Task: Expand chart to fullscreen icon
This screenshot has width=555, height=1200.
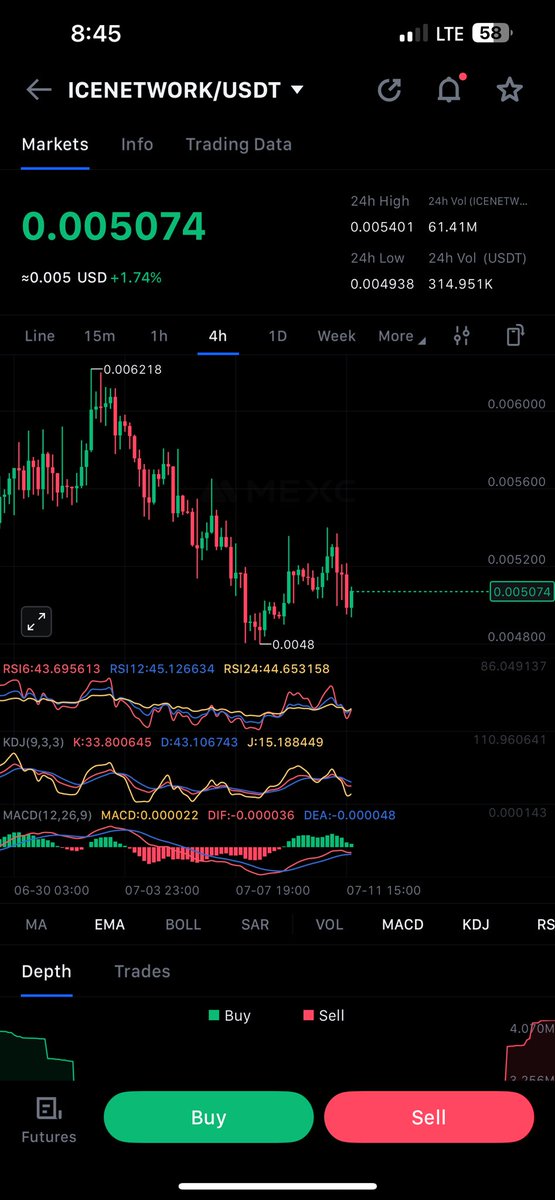Action: point(36,622)
